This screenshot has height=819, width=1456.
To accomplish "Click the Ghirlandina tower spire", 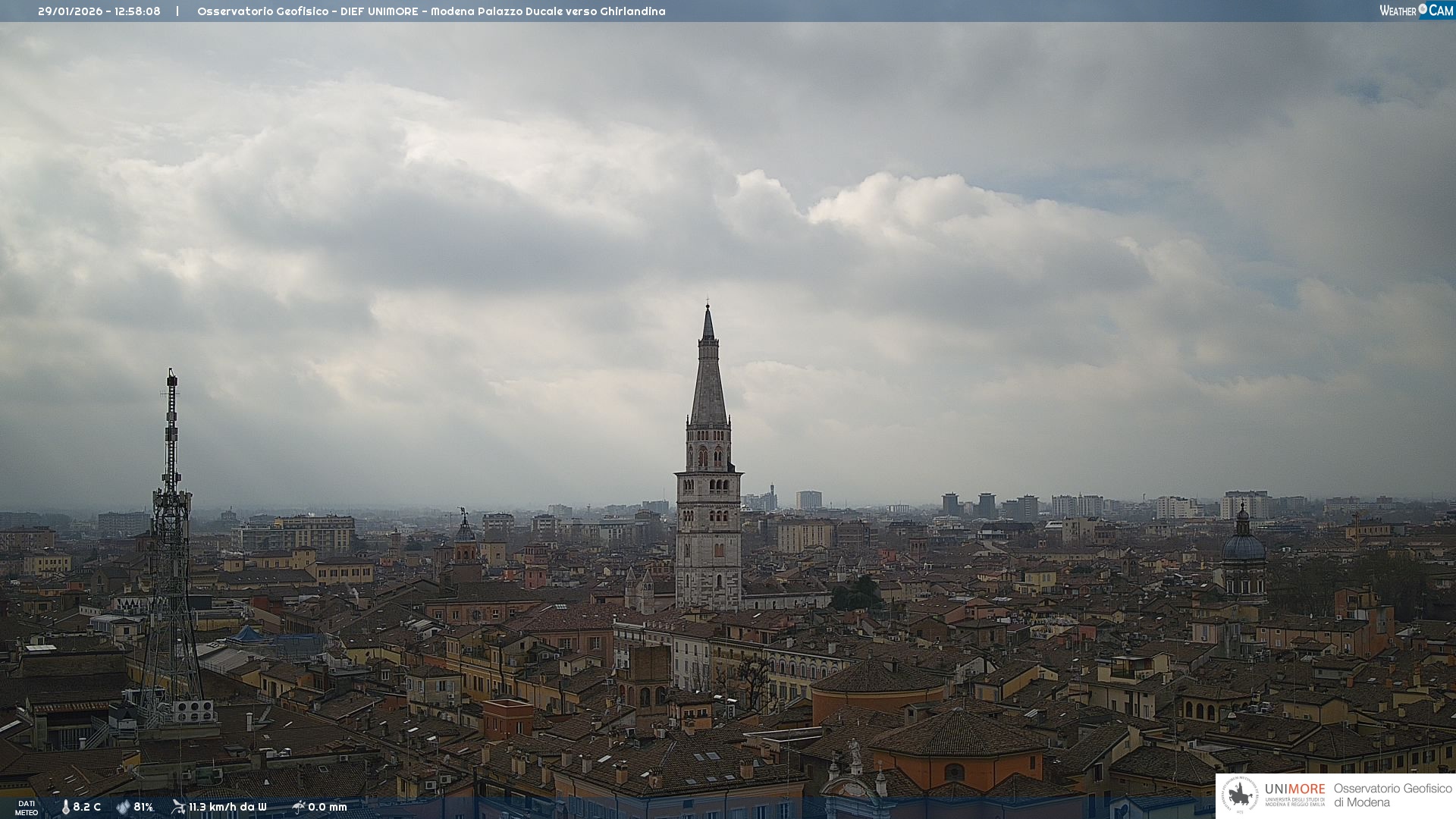I will (x=708, y=379).
